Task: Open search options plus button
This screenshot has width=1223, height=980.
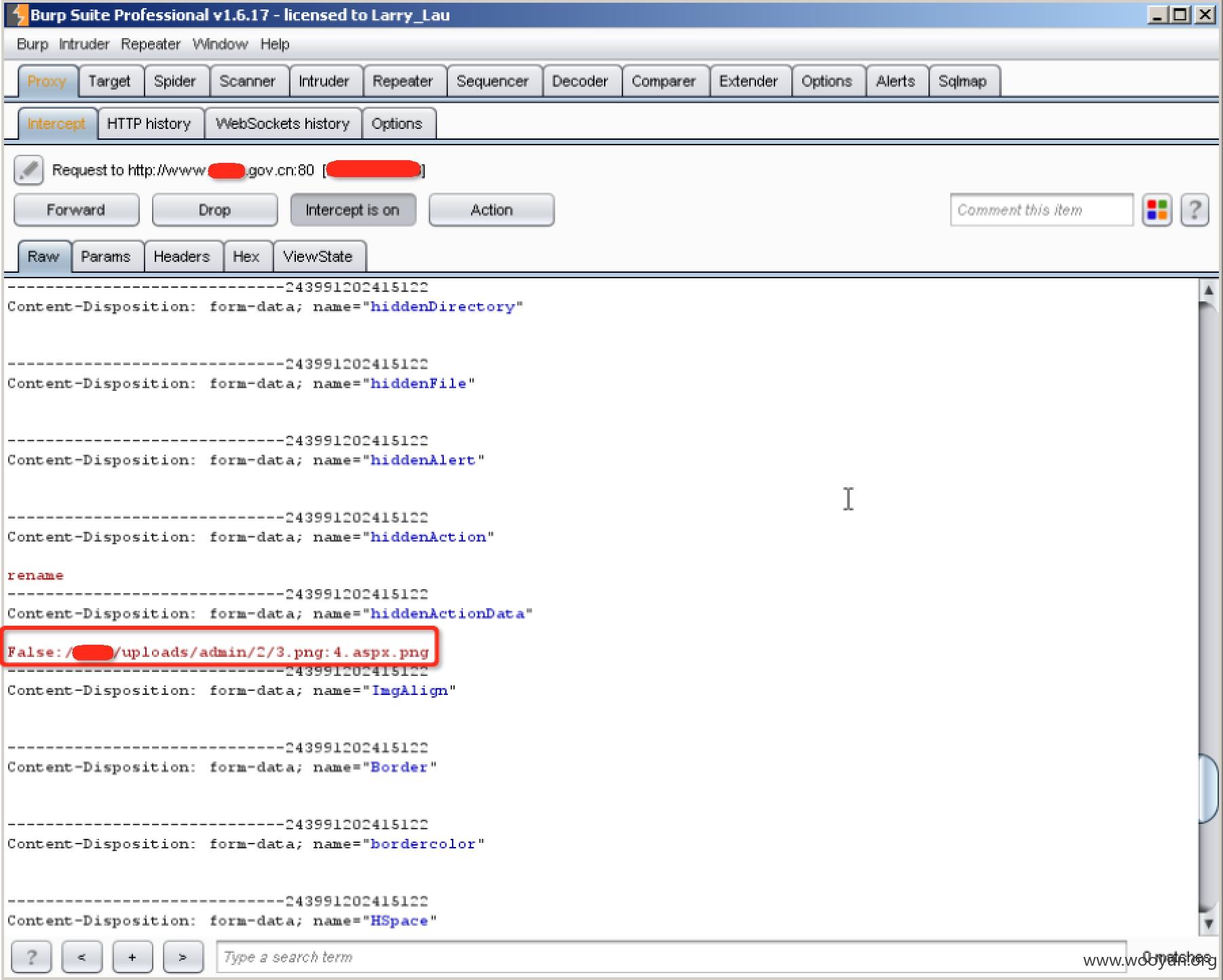Action: [x=132, y=957]
